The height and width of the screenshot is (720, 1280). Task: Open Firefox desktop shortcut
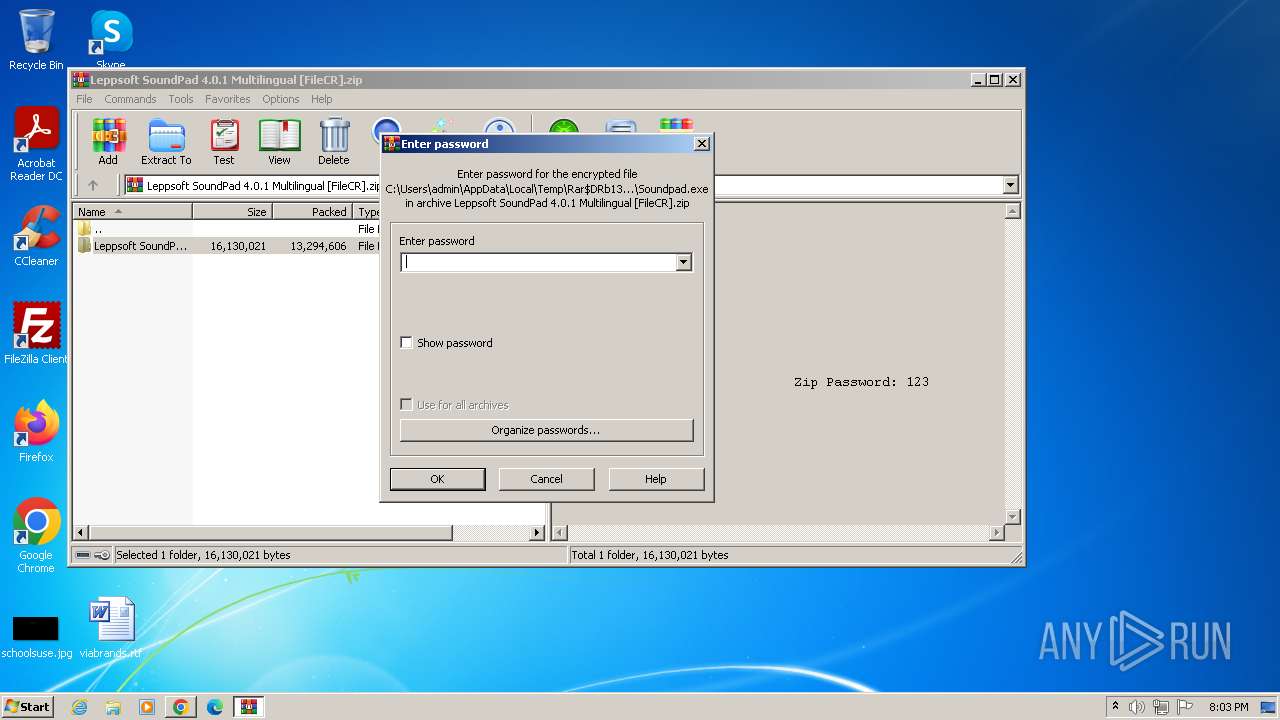click(36, 432)
